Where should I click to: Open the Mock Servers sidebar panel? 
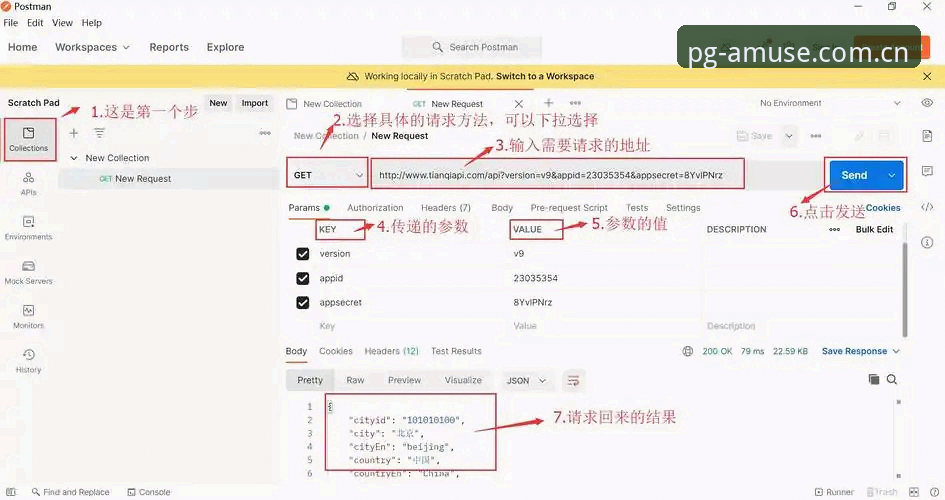pos(28,272)
